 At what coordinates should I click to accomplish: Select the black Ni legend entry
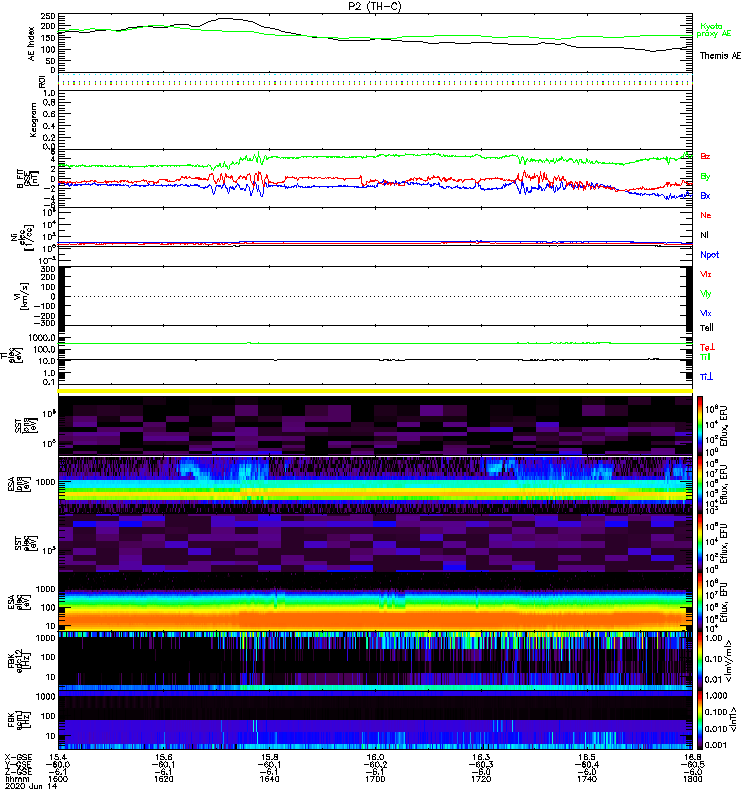(704, 235)
